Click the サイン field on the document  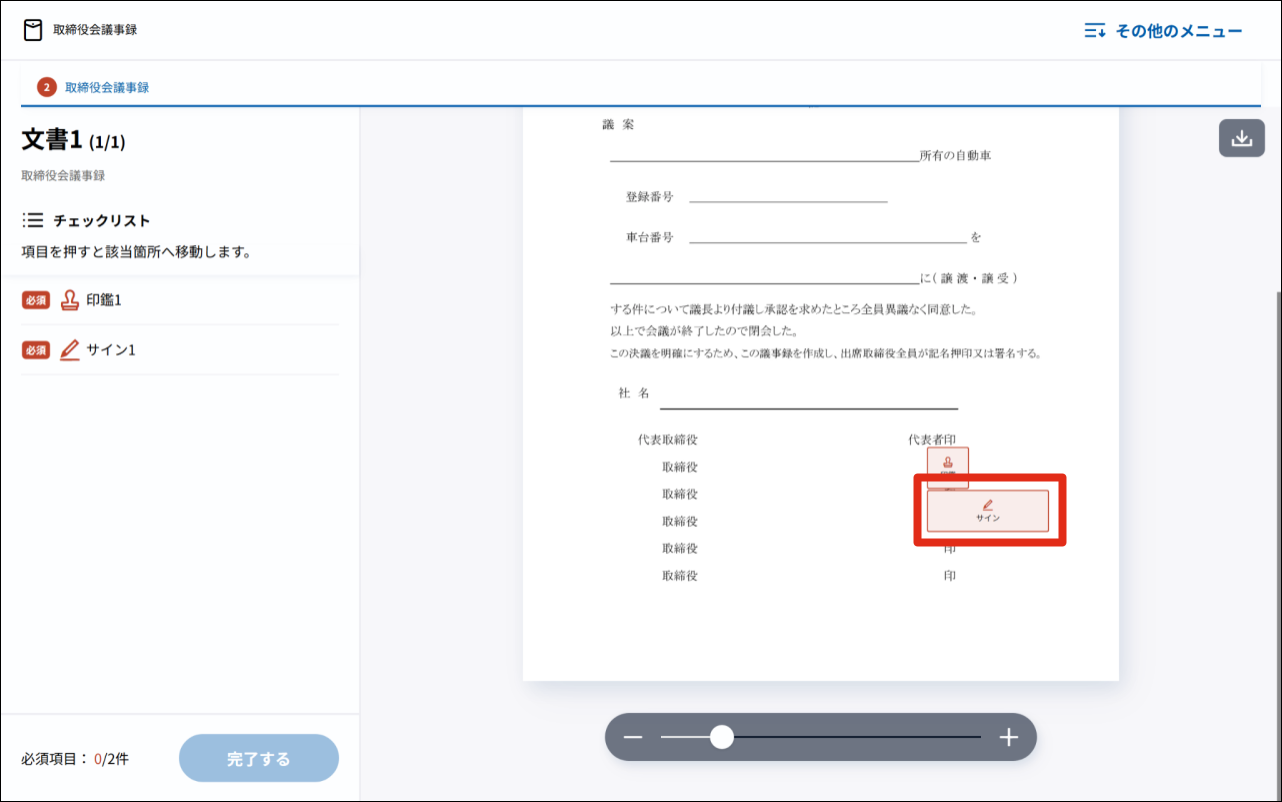(x=987, y=511)
